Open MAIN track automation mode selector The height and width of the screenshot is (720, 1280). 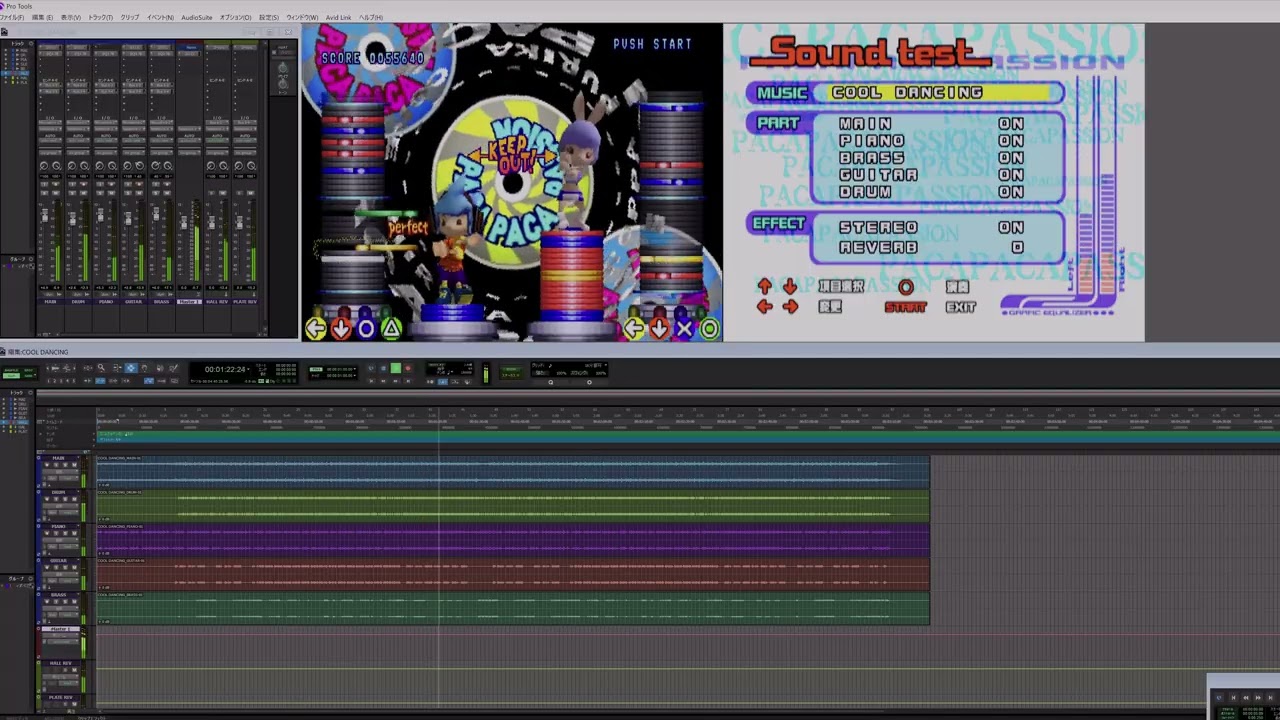[x=68, y=478]
